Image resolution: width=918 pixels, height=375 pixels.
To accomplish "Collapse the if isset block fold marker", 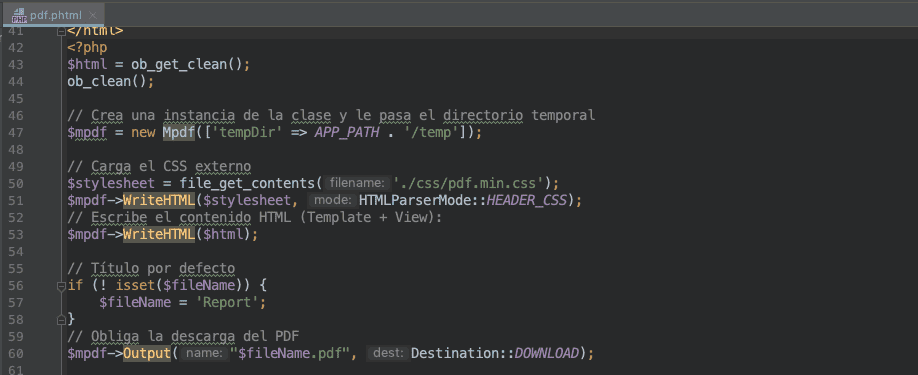I will point(61,286).
